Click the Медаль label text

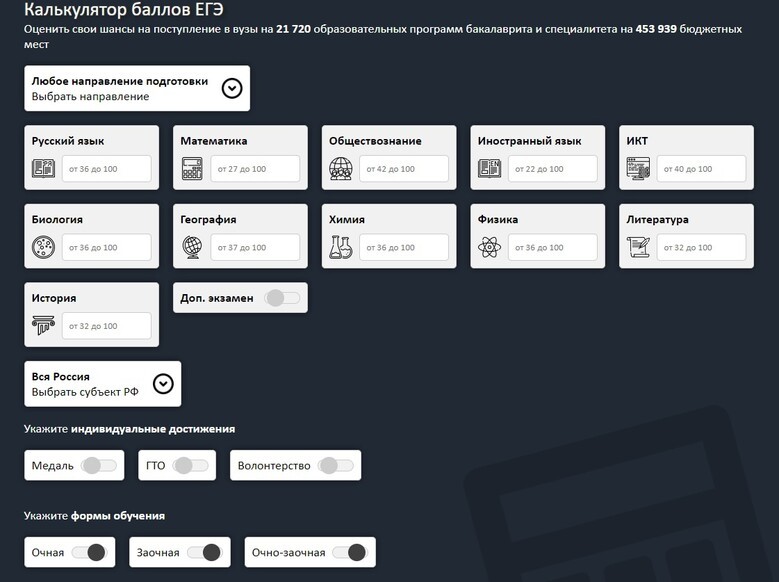click(x=53, y=466)
